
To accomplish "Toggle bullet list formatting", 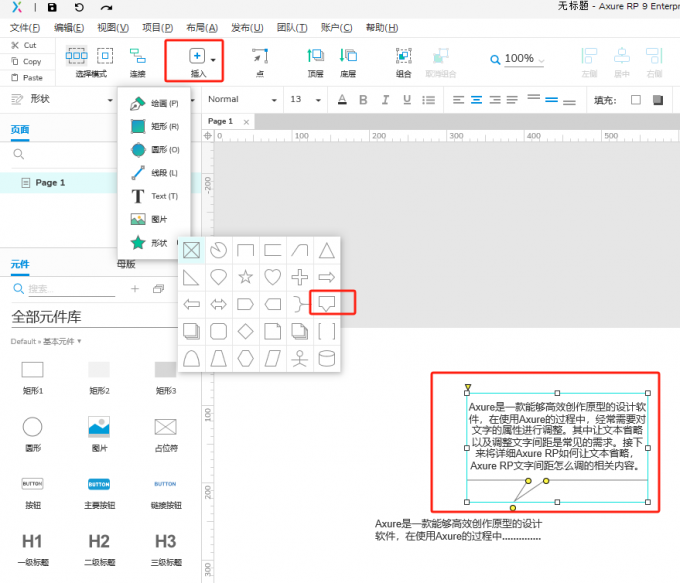I will (x=428, y=100).
